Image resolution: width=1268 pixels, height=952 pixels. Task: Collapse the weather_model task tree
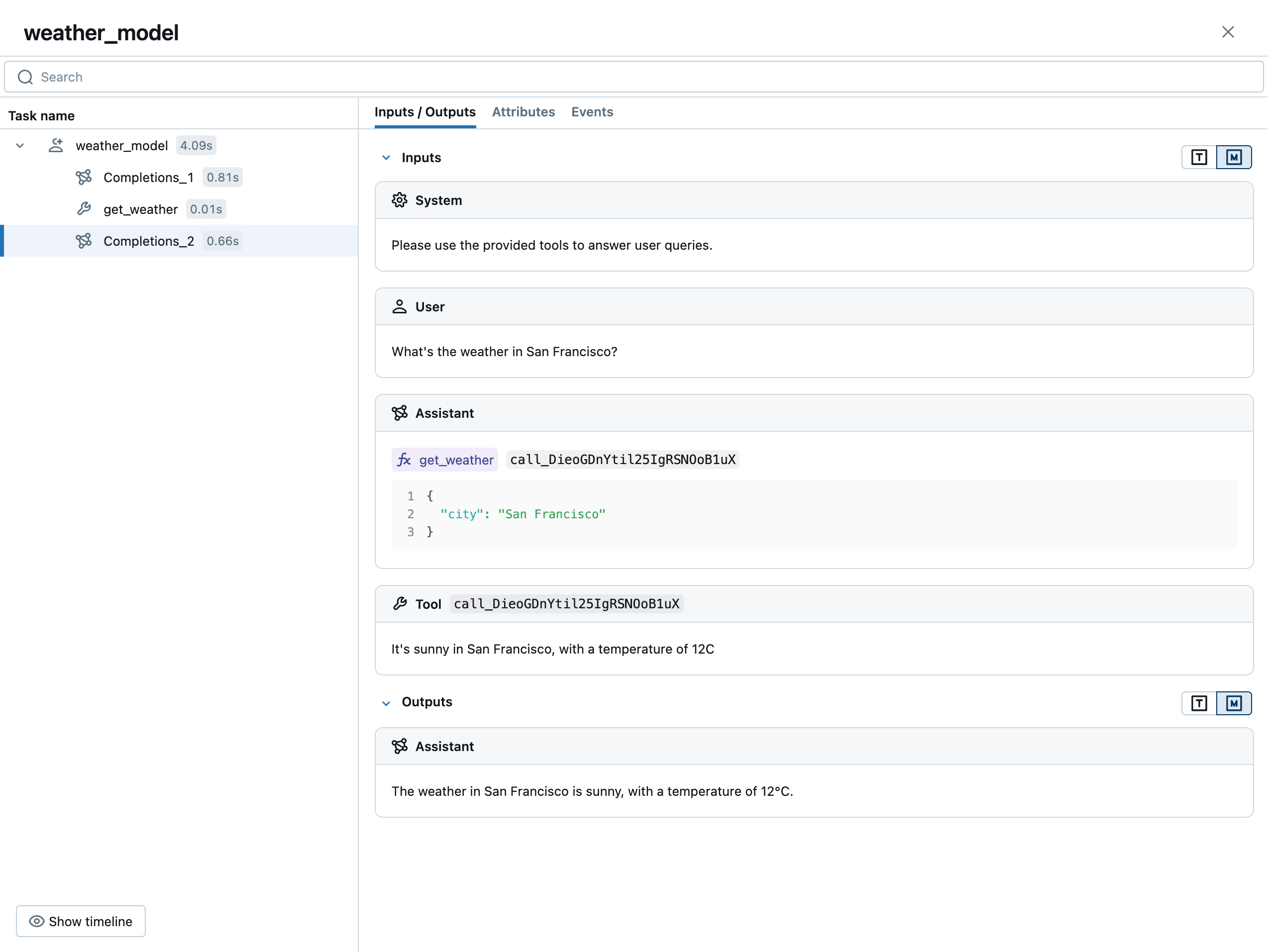pos(20,146)
